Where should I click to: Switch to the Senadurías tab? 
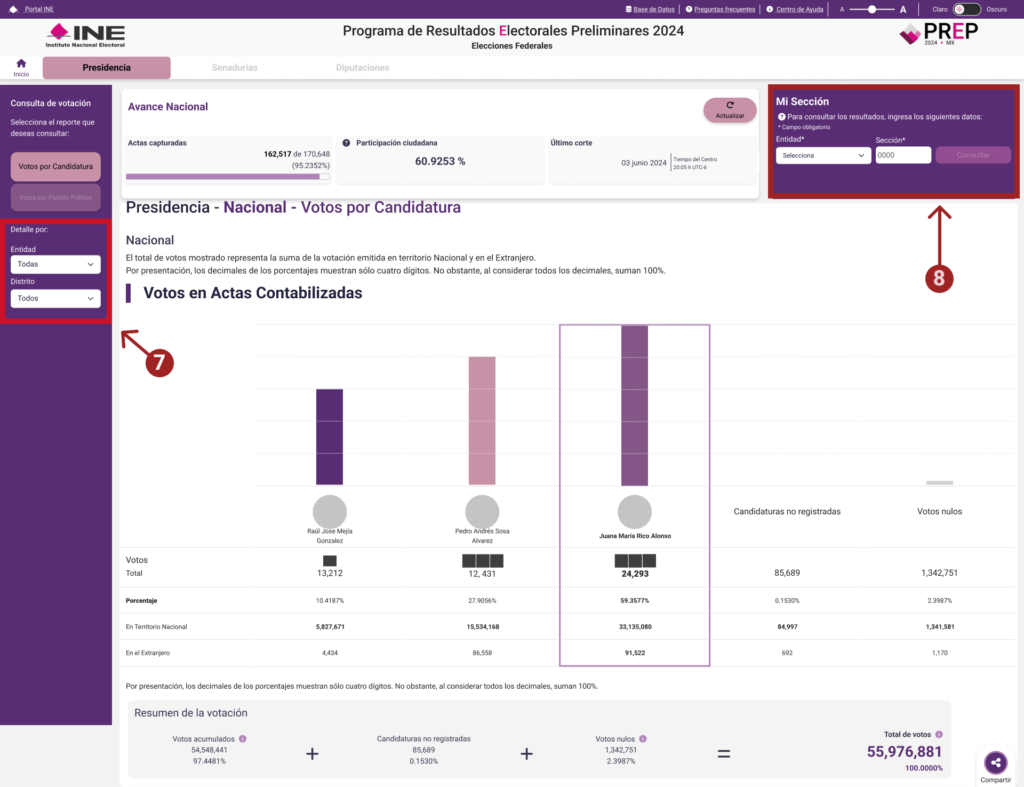point(234,68)
